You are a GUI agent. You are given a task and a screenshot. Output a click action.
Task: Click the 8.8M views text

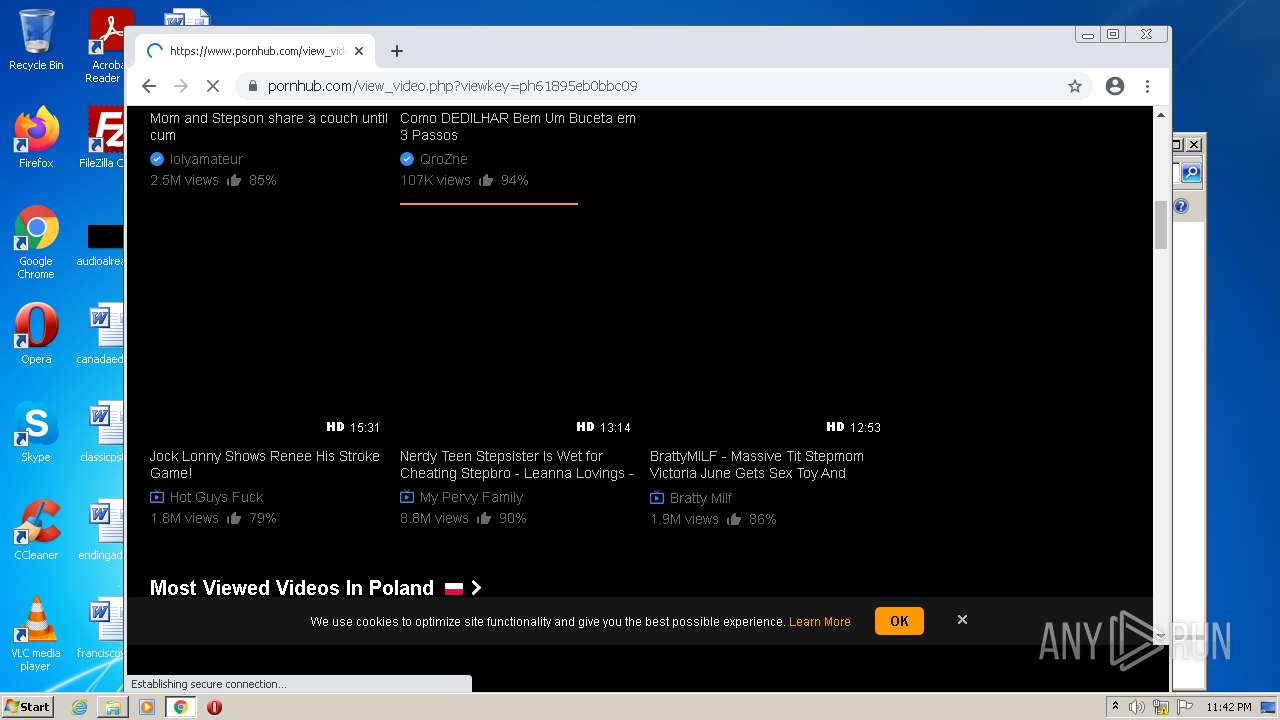click(x=434, y=518)
